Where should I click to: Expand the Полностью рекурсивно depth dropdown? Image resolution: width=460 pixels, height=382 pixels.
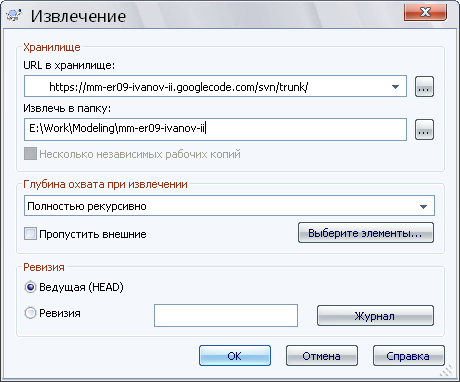423,206
